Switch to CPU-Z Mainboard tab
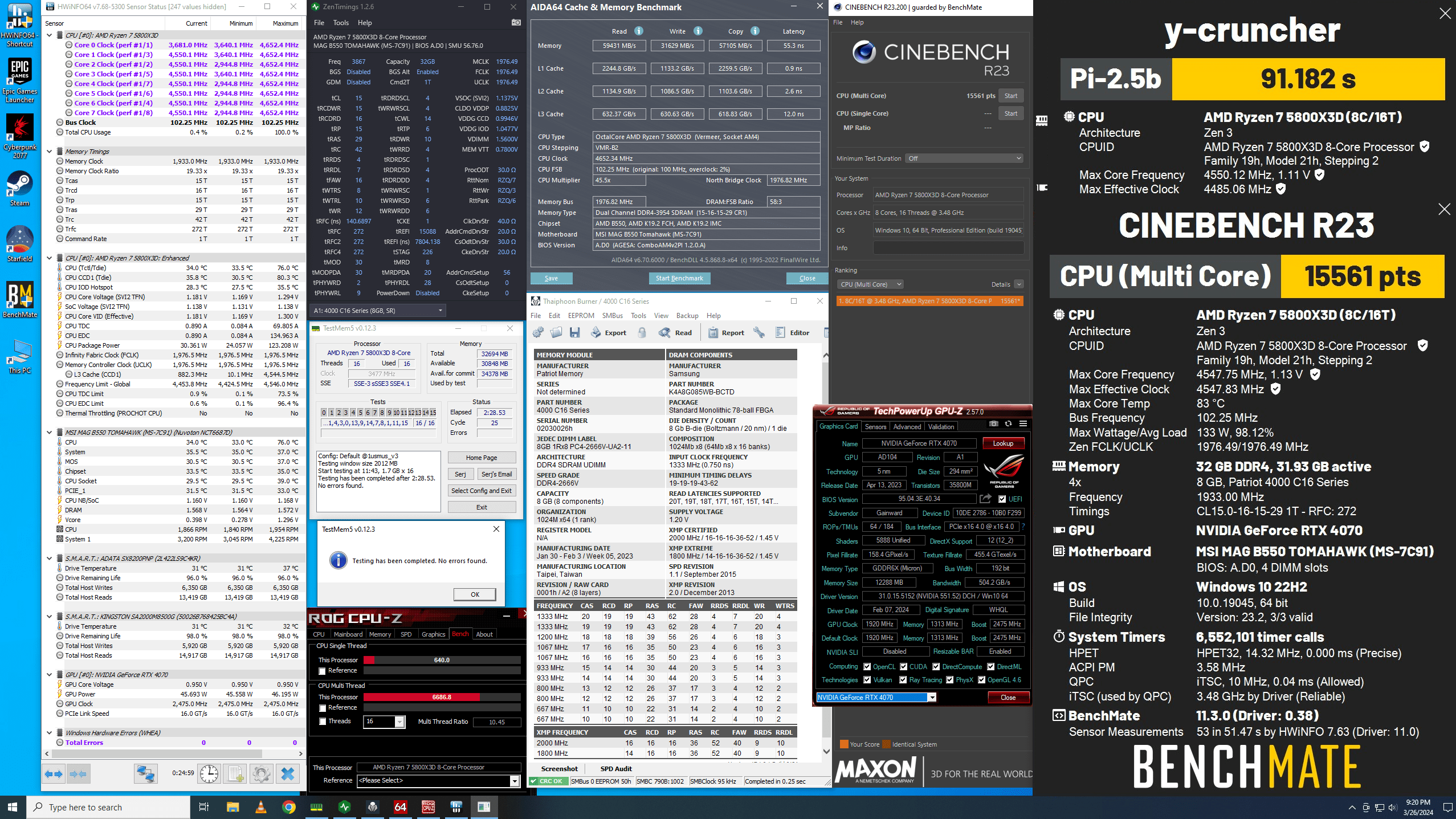The image size is (1456, 819). 348,634
